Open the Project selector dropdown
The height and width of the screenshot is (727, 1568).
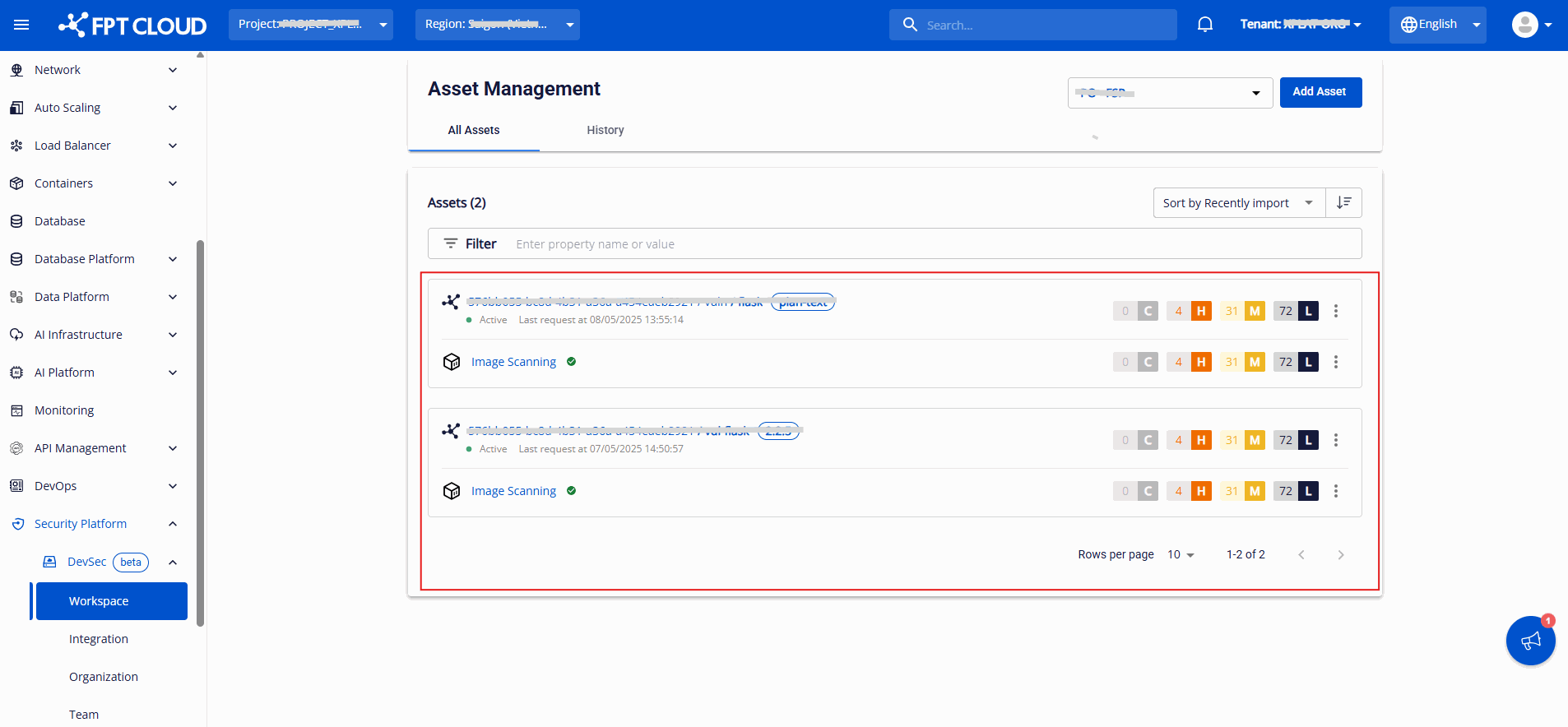(311, 25)
